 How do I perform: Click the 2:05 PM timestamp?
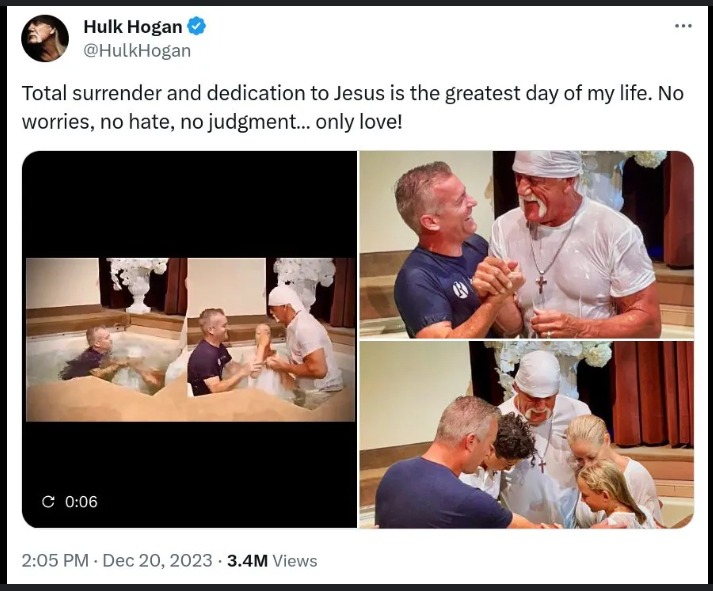[55, 560]
